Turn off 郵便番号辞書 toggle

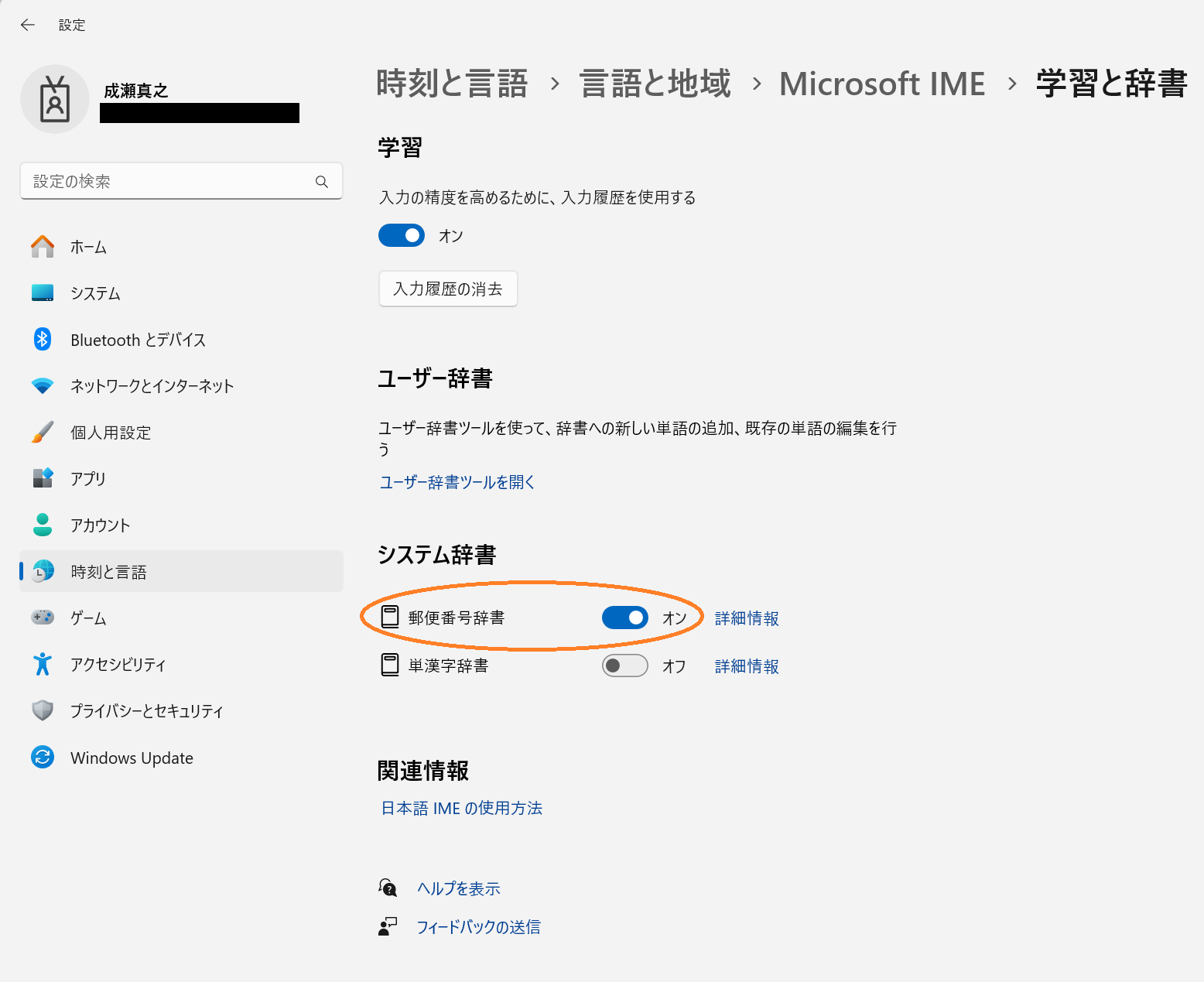pyautogui.click(x=625, y=618)
